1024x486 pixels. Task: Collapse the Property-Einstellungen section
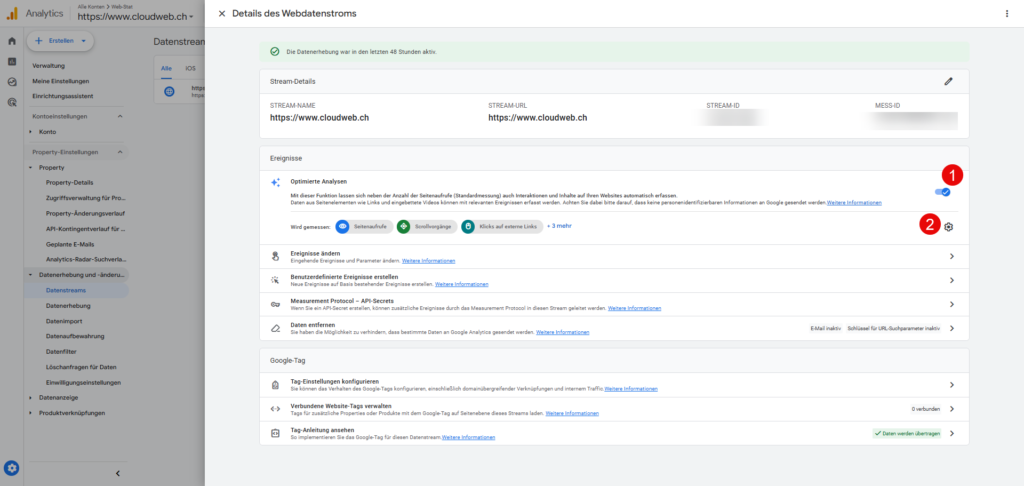[120, 152]
